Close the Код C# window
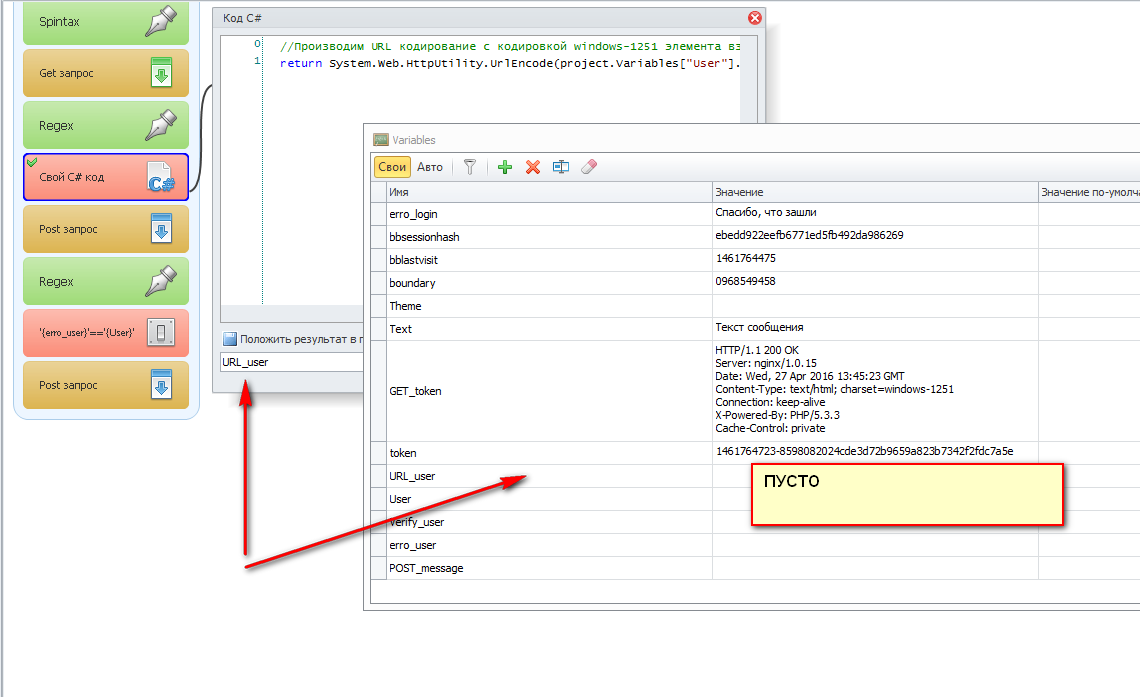The height and width of the screenshot is (697, 1140). [755, 18]
